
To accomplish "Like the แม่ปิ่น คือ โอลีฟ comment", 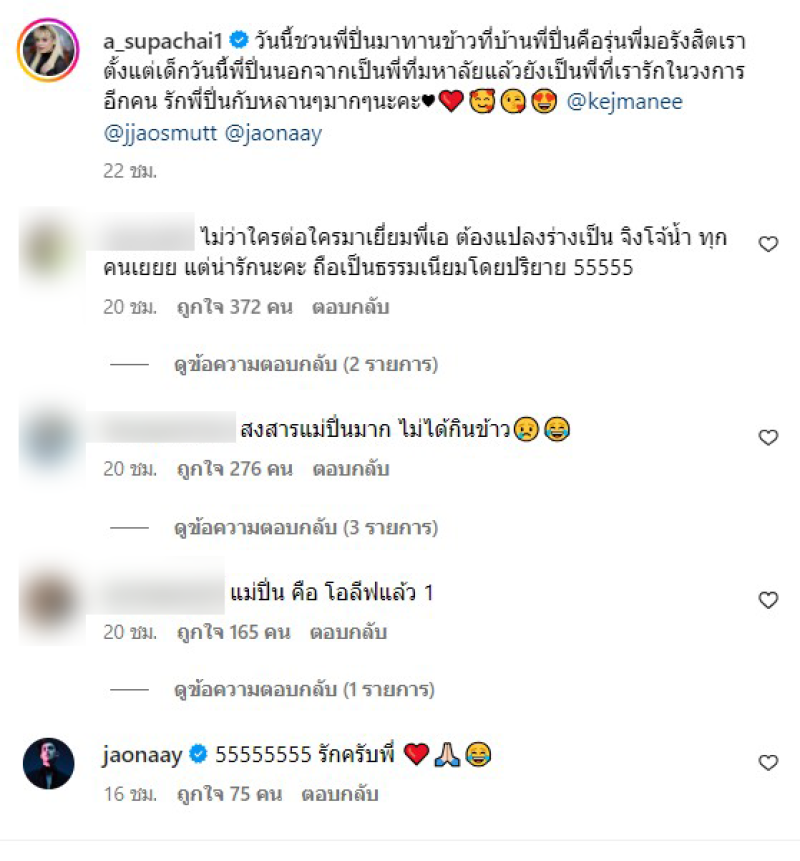I will tap(768, 600).
